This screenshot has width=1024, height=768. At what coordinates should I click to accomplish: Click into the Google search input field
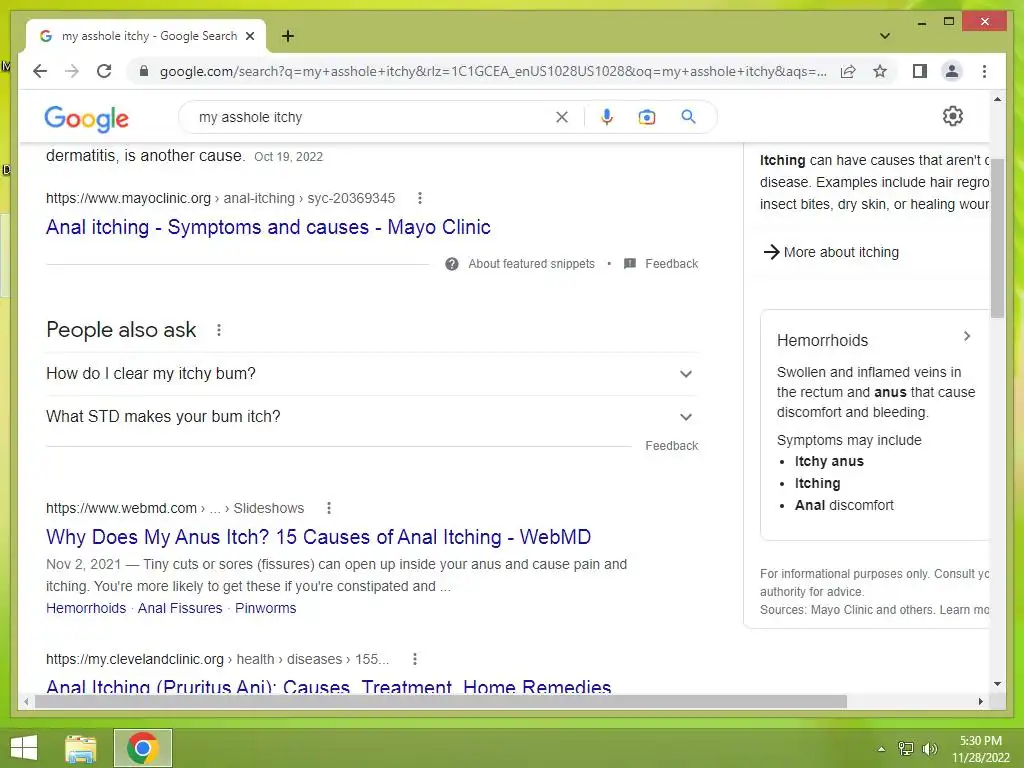(372, 117)
